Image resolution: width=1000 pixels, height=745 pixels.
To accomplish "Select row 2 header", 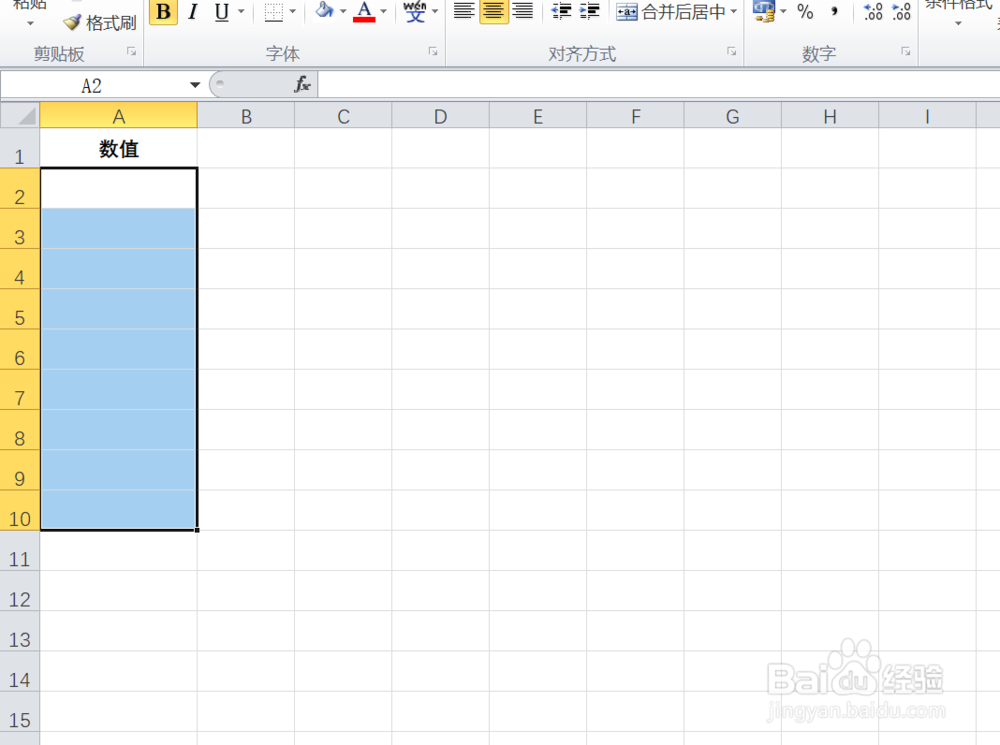I will tap(20, 189).
